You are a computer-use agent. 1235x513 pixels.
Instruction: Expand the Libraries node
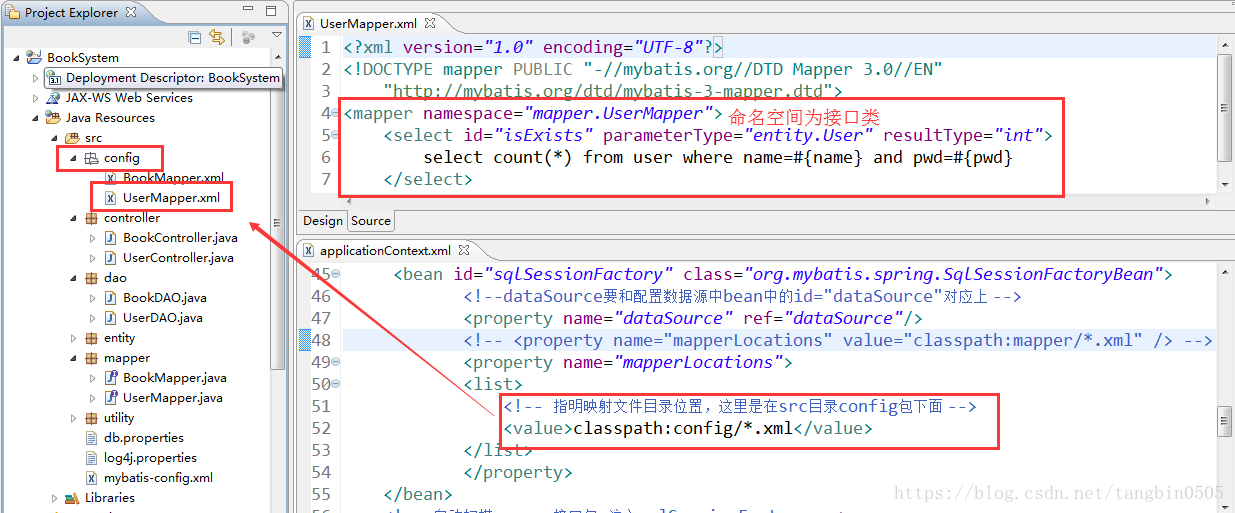[55, 498]
